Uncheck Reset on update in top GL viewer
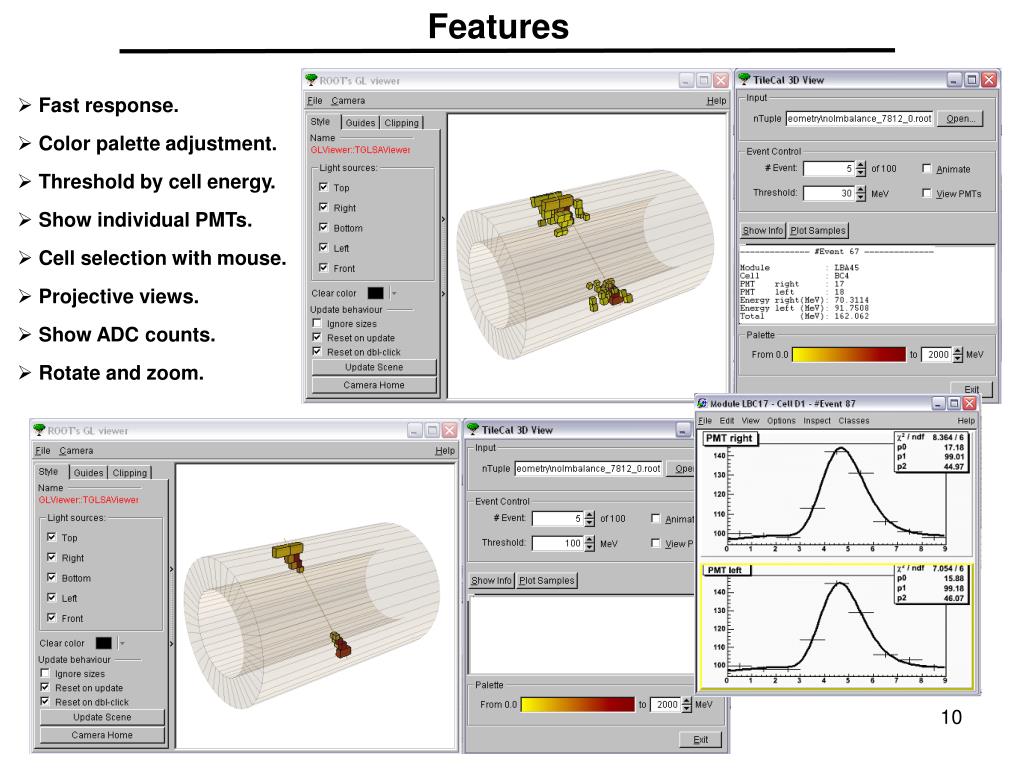The image size is (1024, 768). click(x=317, y=338)
